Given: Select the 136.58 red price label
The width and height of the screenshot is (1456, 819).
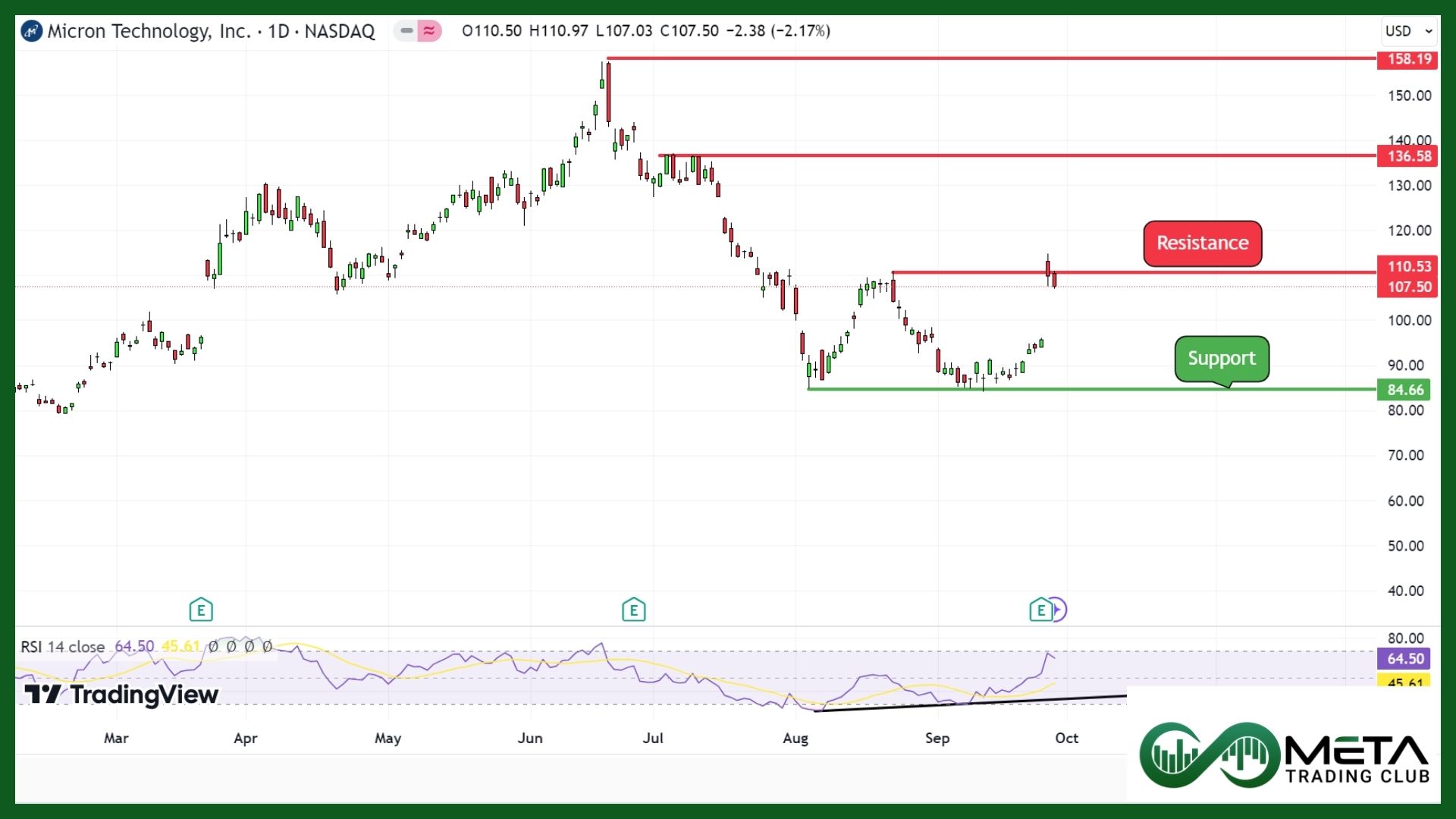Looking at the screenshot, I should [x=1407, y=156].
